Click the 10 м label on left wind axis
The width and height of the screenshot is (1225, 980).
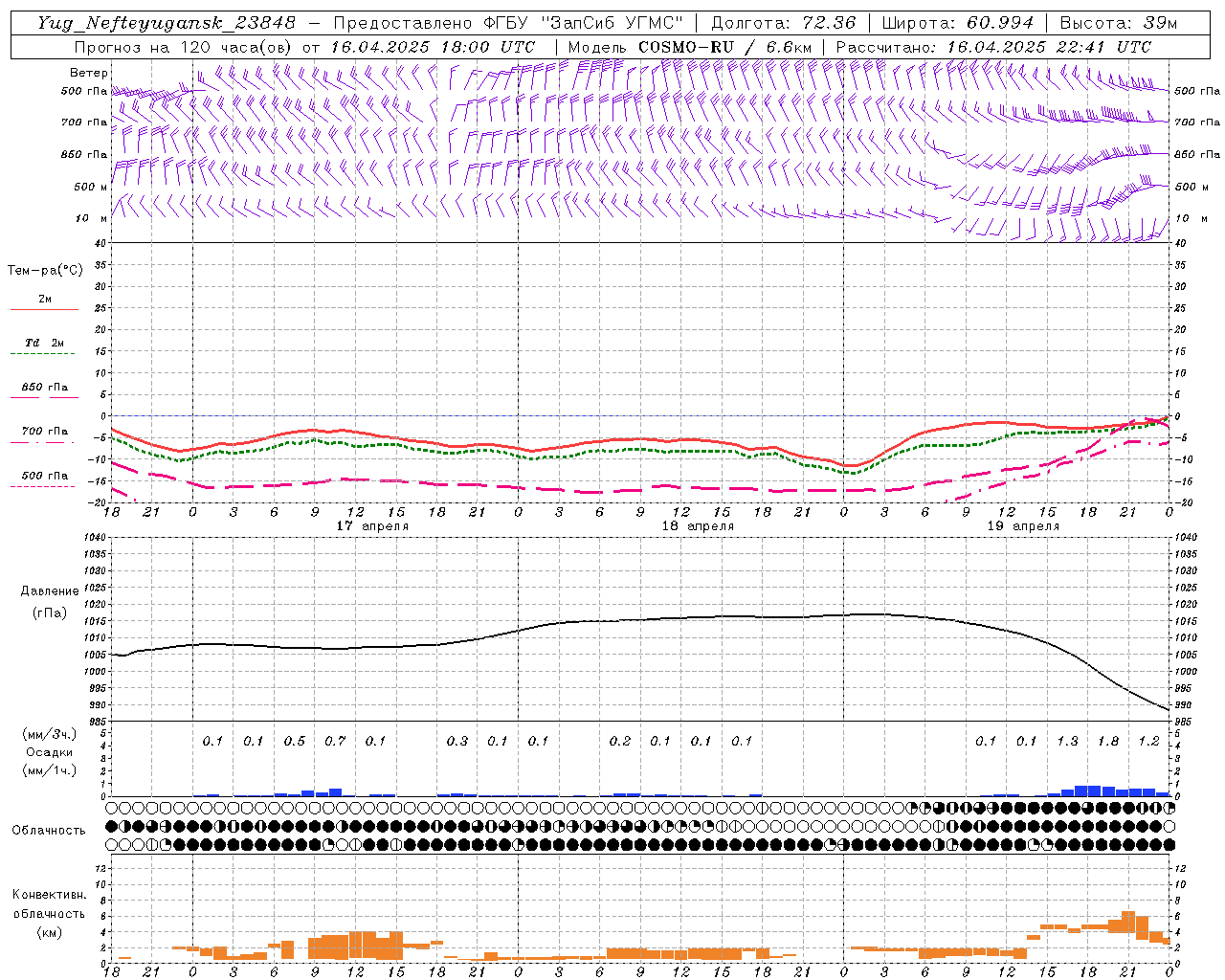92,218
